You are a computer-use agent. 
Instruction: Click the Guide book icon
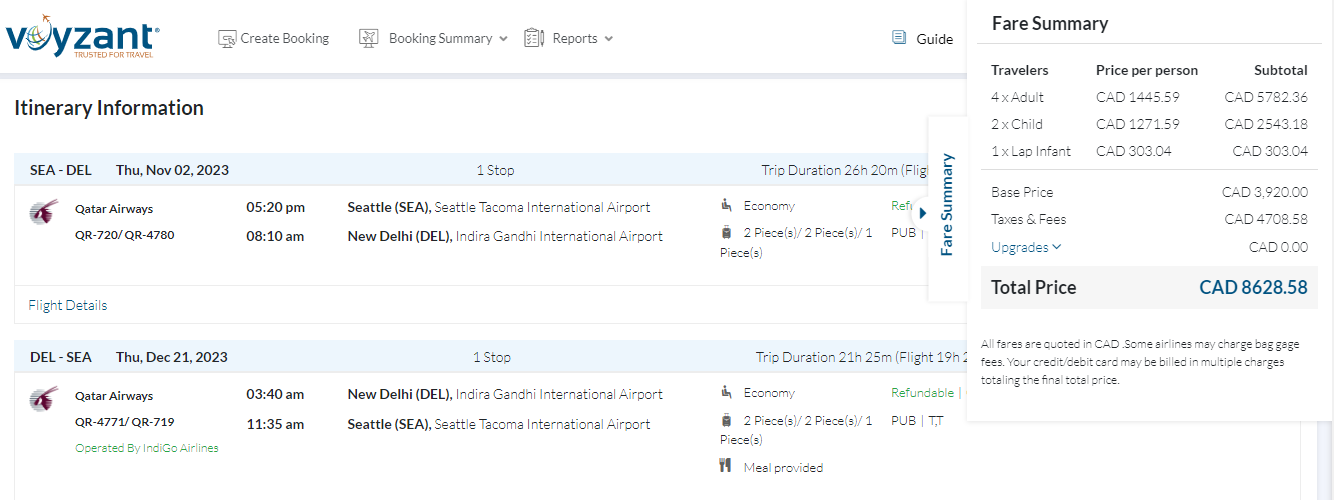pyautogui.click(x=899, y=38)
